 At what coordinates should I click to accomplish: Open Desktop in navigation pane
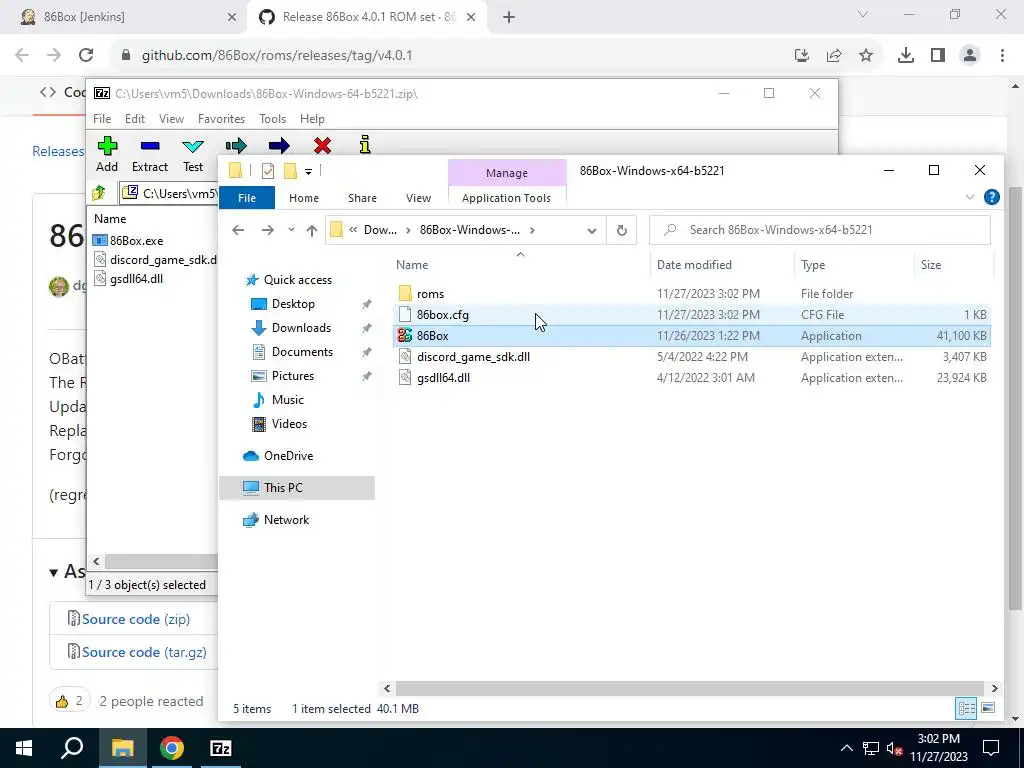click(x=293, y=304)
